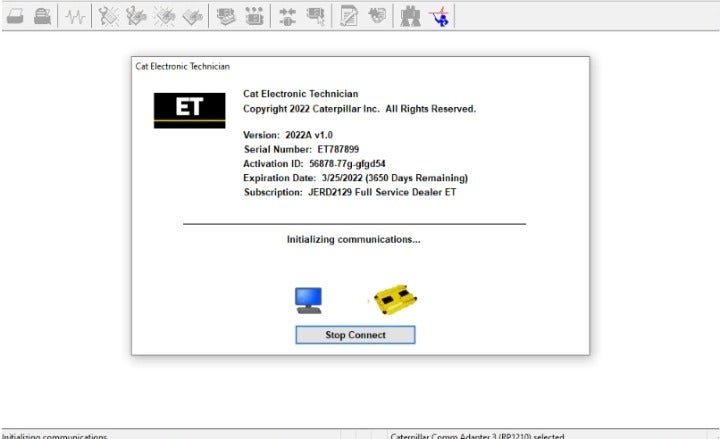Click the 'Expiration Date: 3/25/2022' line
This screenshot has height=439, width=720.
[x=355, y=178]
